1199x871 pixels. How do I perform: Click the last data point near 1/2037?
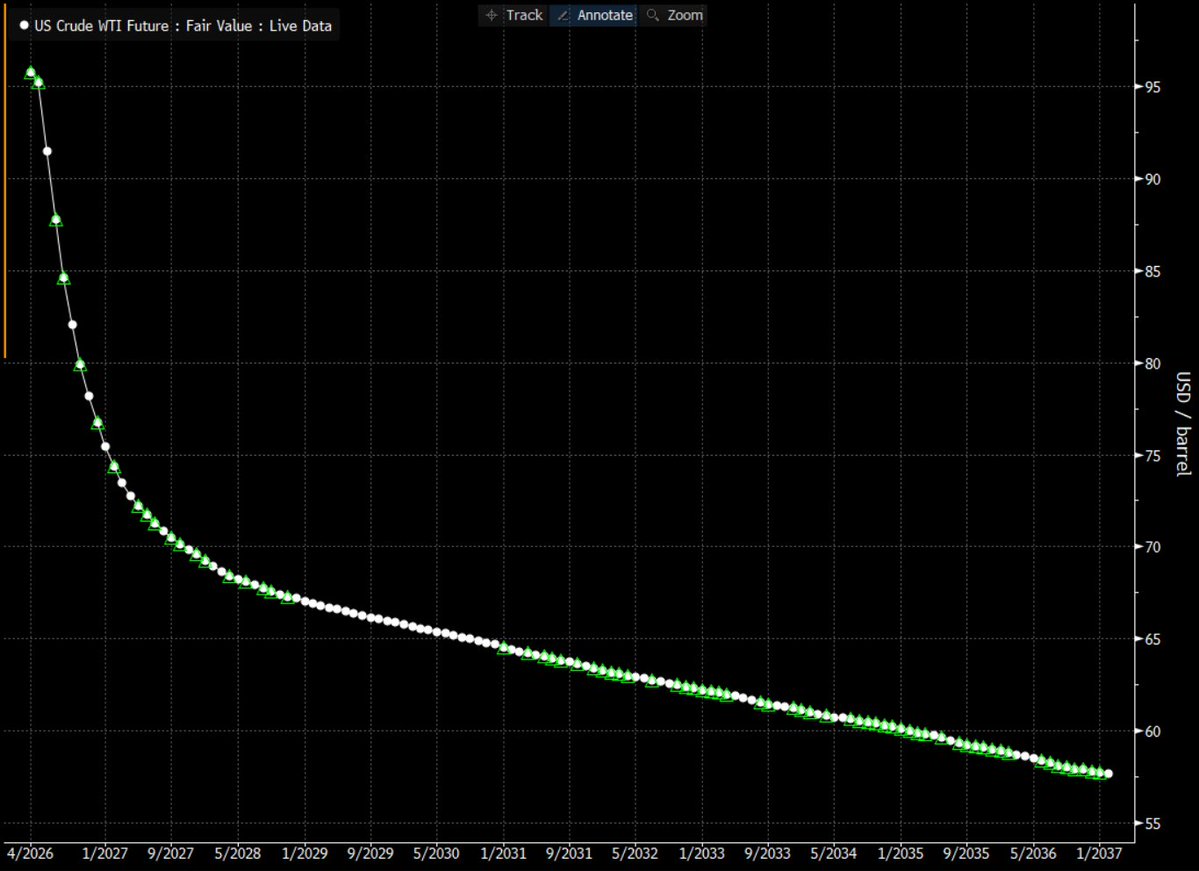1109,774
